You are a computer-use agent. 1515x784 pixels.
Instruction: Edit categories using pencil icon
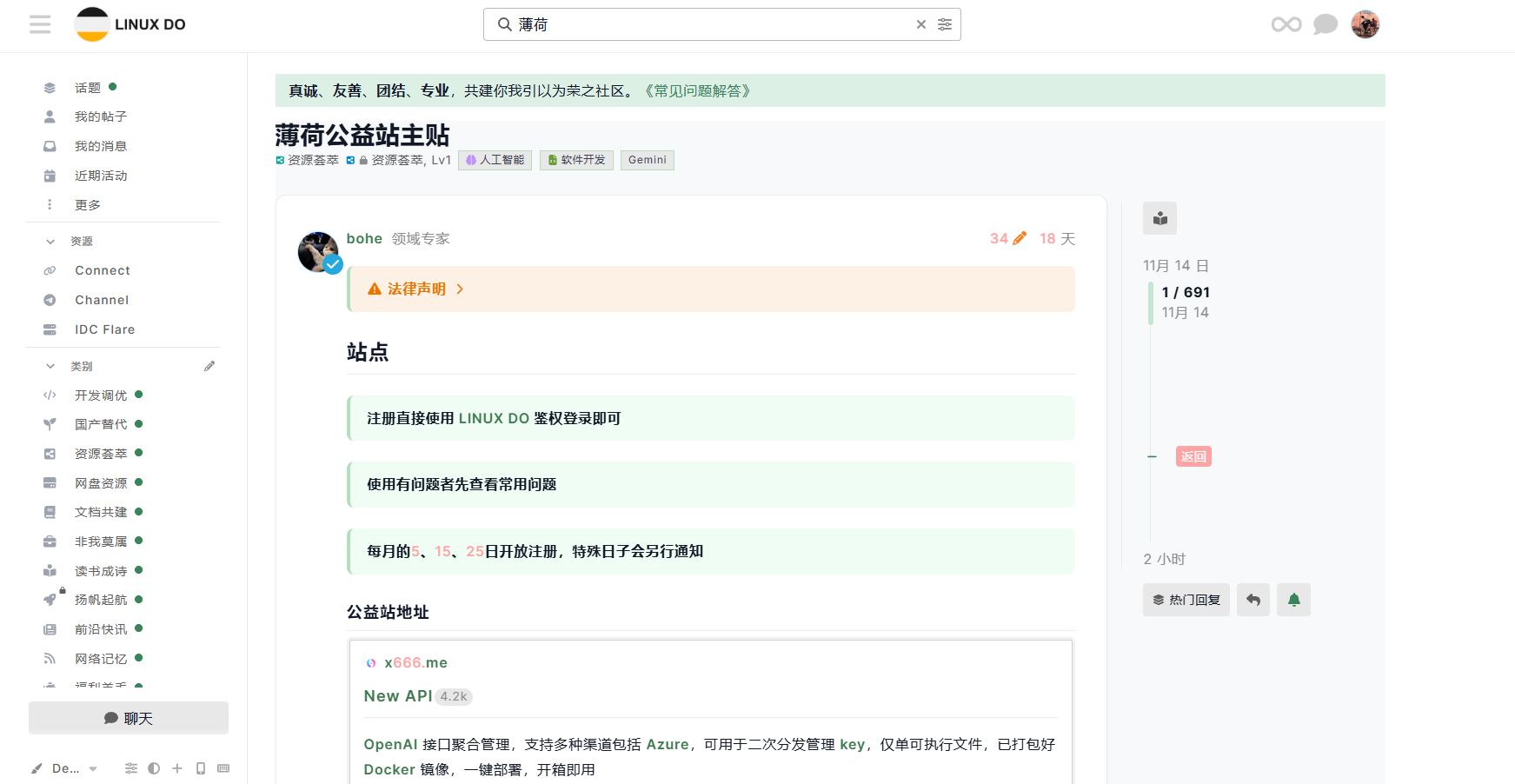(209, 366)
